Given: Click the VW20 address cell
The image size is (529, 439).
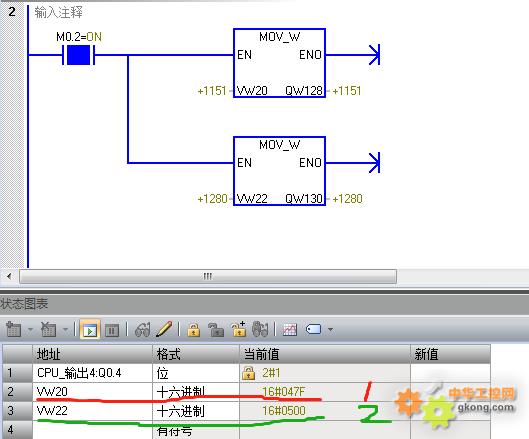Looking at the screenshot, I should [x=92, y=392].
